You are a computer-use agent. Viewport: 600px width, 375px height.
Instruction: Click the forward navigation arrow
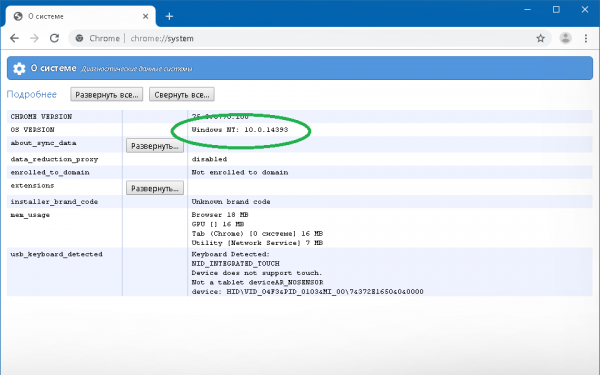pos(34,38)
